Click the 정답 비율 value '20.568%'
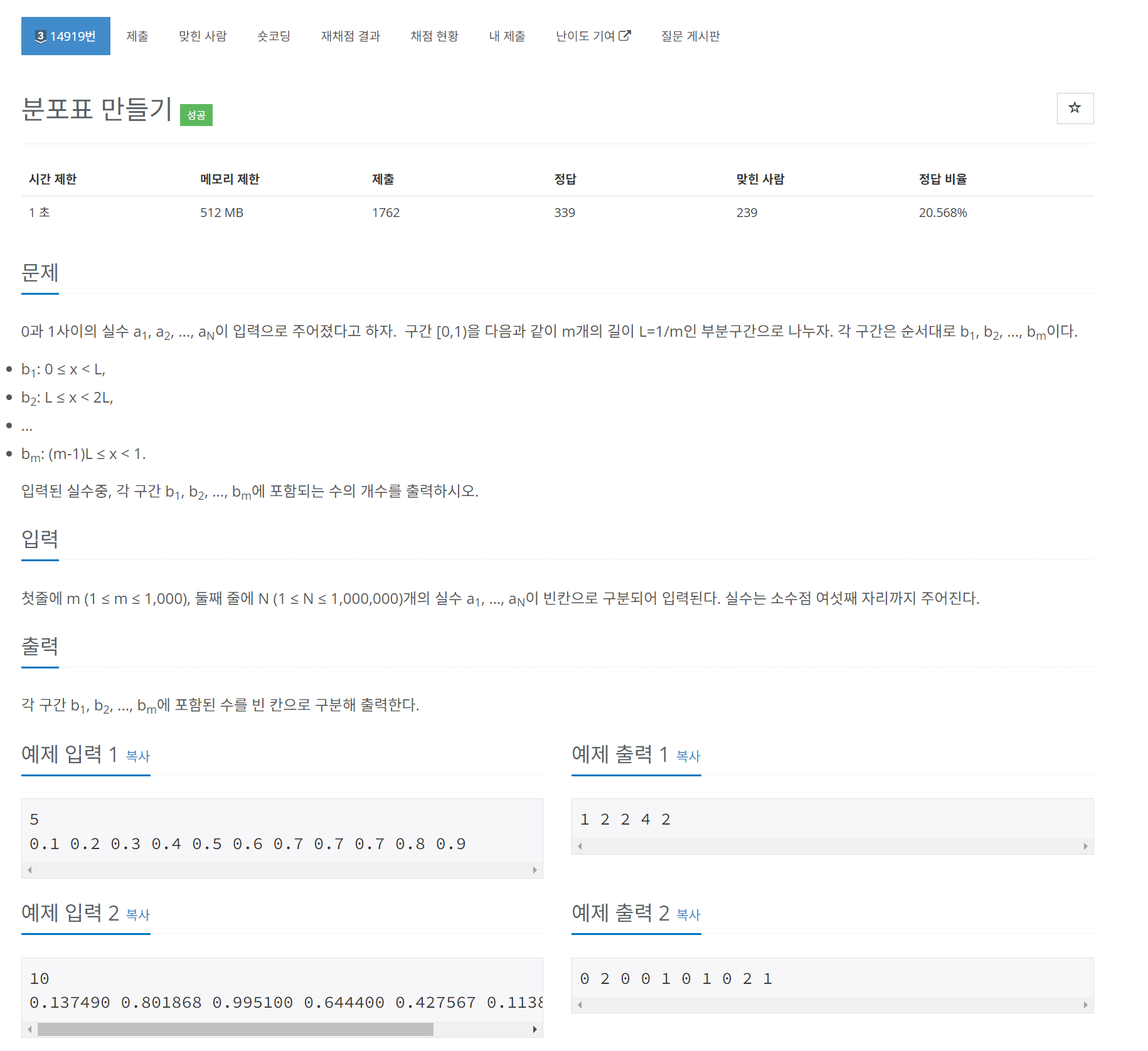 point(943,213)
